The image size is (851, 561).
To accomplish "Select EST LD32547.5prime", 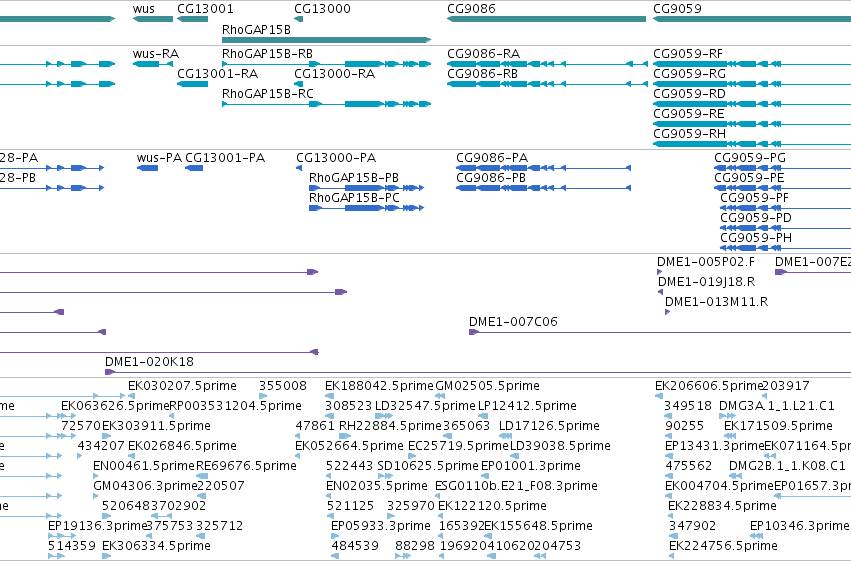I will click(425, 406).
